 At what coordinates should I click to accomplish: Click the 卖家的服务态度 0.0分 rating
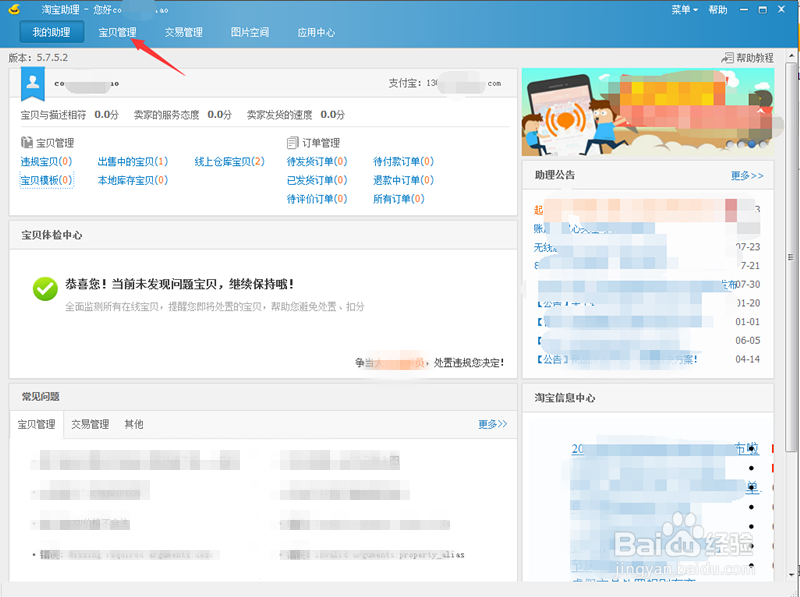coord(183,115)
